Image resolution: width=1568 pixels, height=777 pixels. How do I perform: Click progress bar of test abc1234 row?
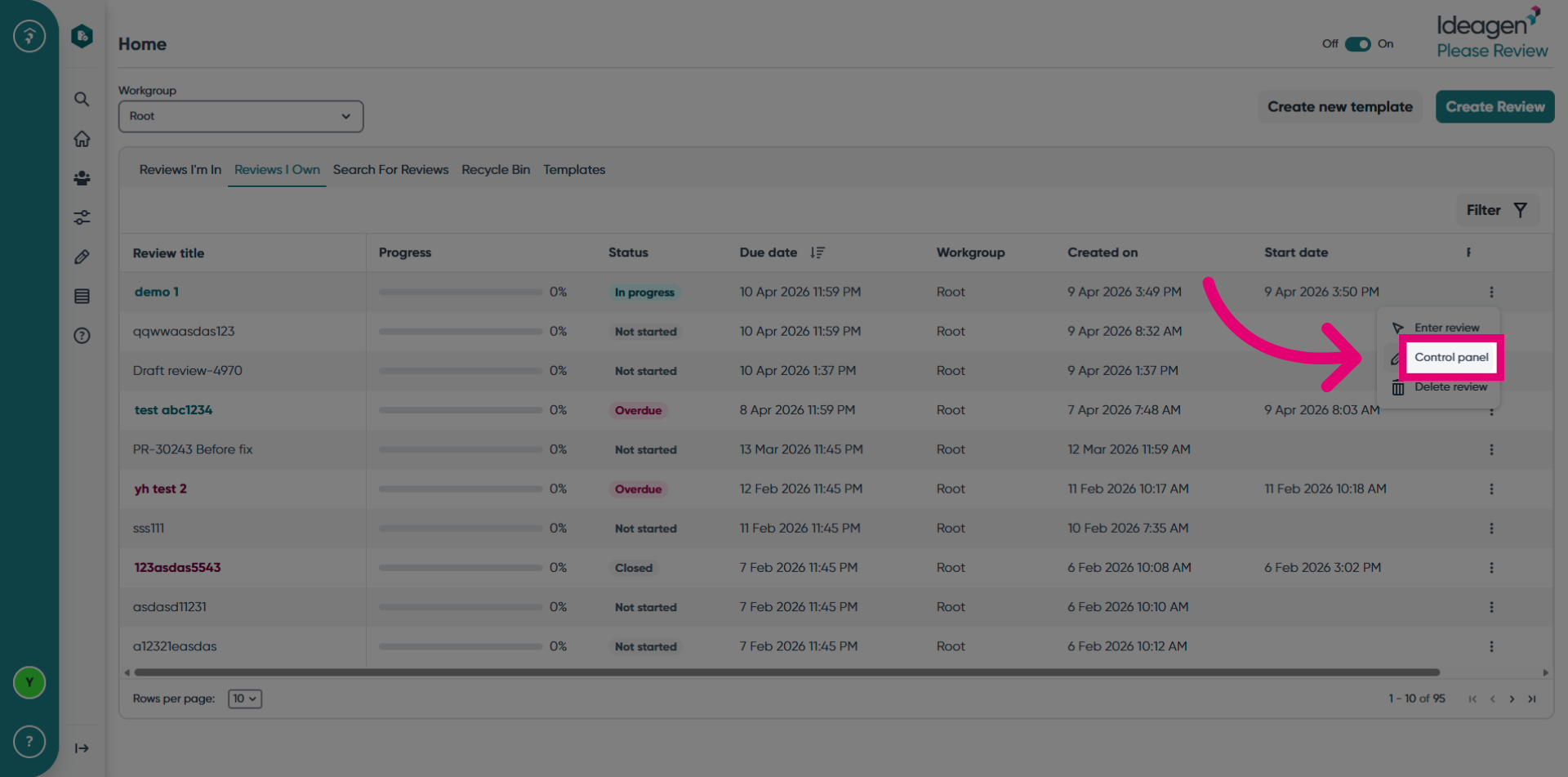[461, 410]
